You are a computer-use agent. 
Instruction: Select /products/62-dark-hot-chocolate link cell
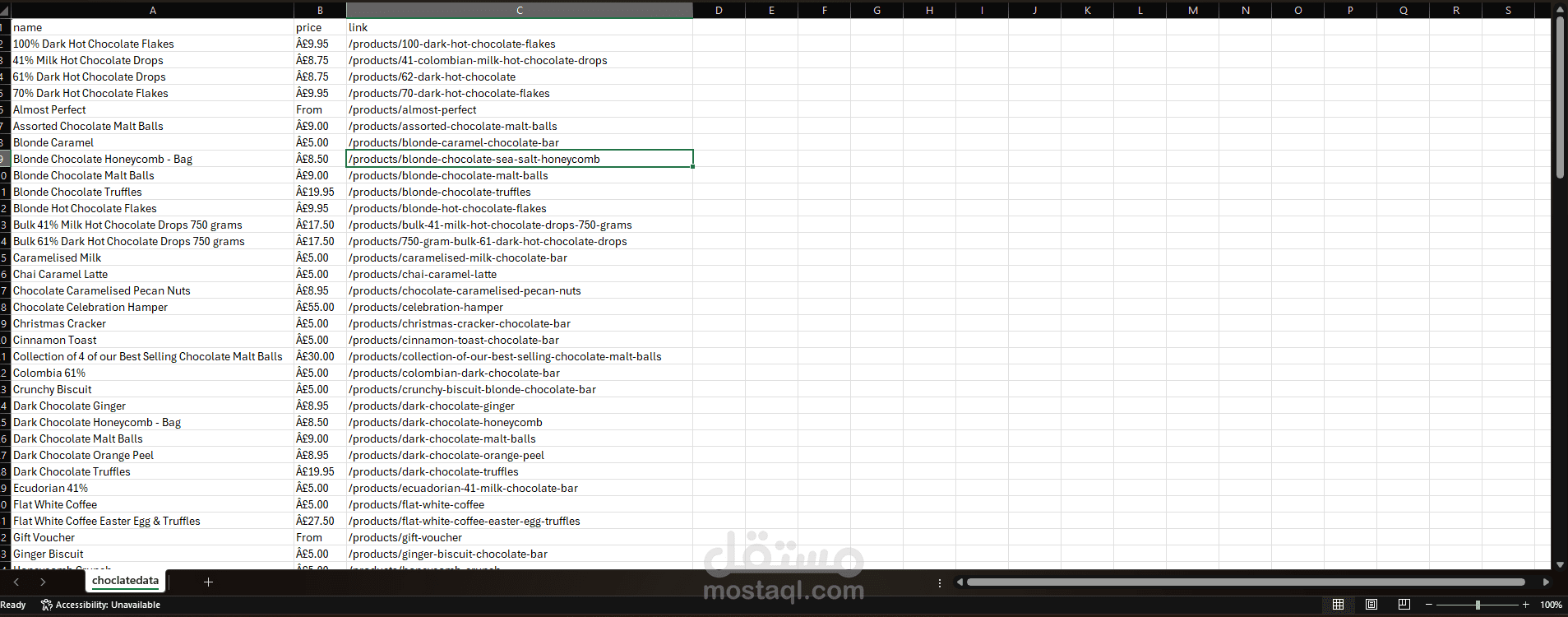click(x=520, y=77)
